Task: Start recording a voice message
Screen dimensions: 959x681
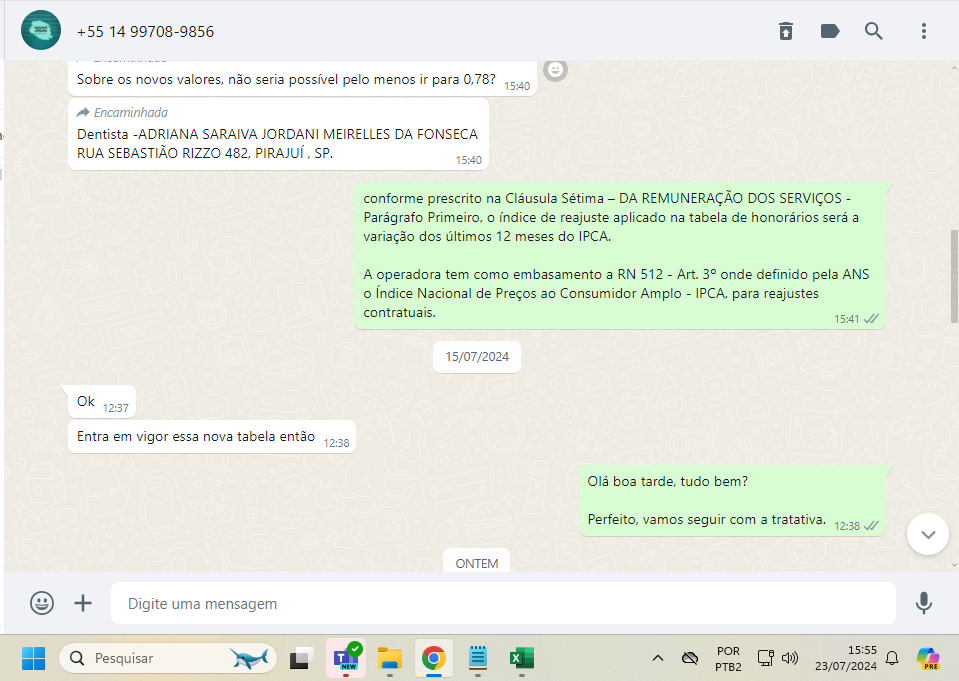Action: pyautogui.click(x=924, y=603)
